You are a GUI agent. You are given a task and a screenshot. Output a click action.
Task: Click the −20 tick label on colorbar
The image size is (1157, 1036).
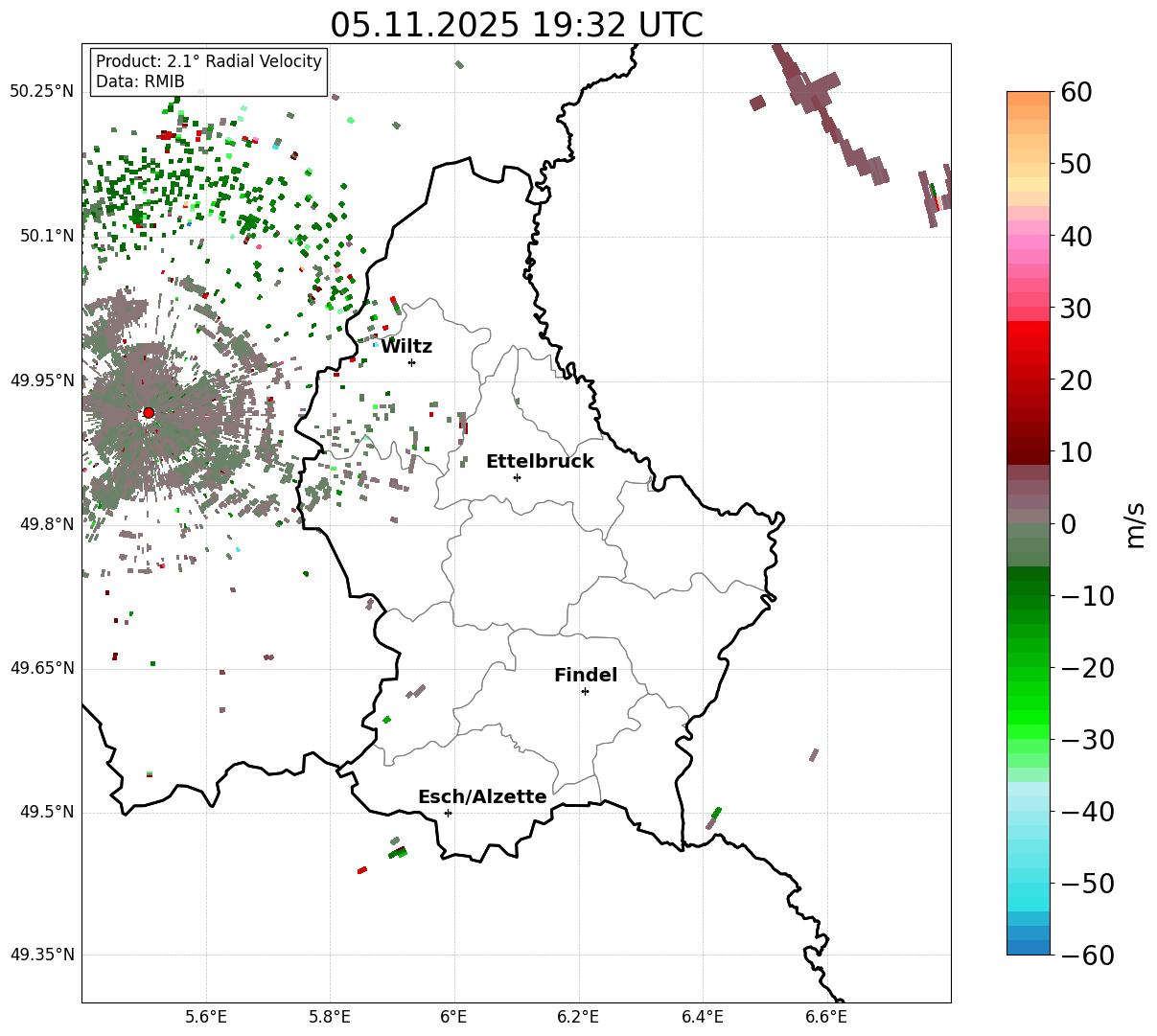pyautogui.click(x=1087, y=668)
